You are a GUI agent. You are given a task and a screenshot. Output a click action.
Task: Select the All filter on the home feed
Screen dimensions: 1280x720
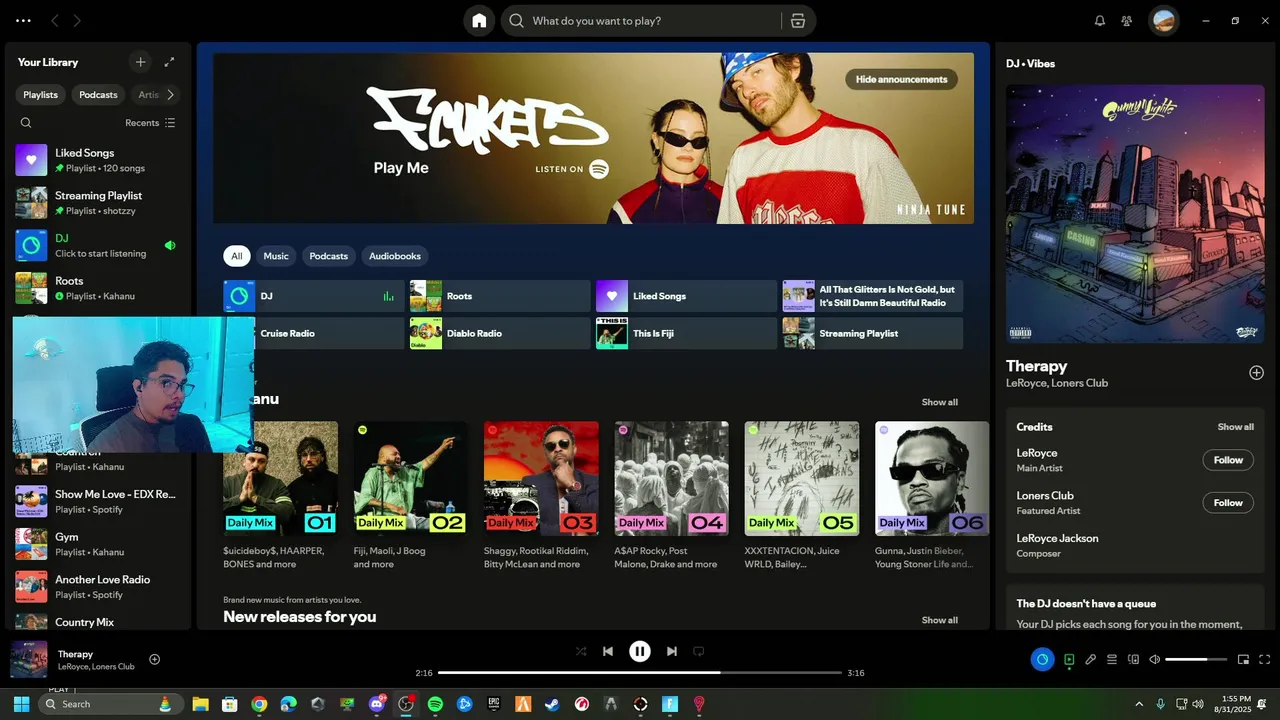(x=237, y=256)
